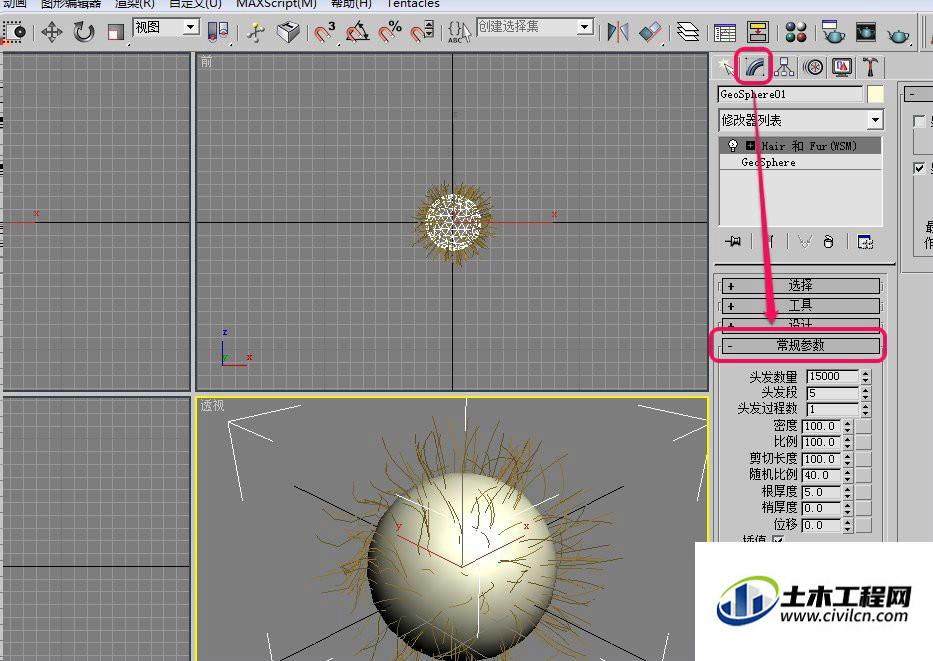Open the MAXScript(M) menu
Viewport: 933px width, 661px height.
[x=276, y=4]
